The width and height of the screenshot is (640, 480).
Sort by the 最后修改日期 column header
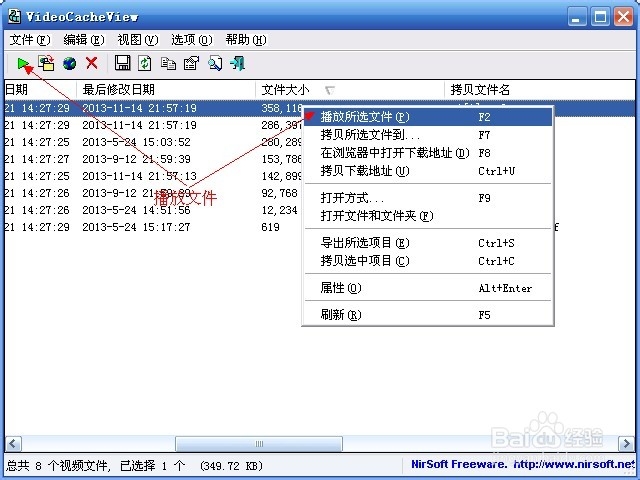[x=166, y=89]
